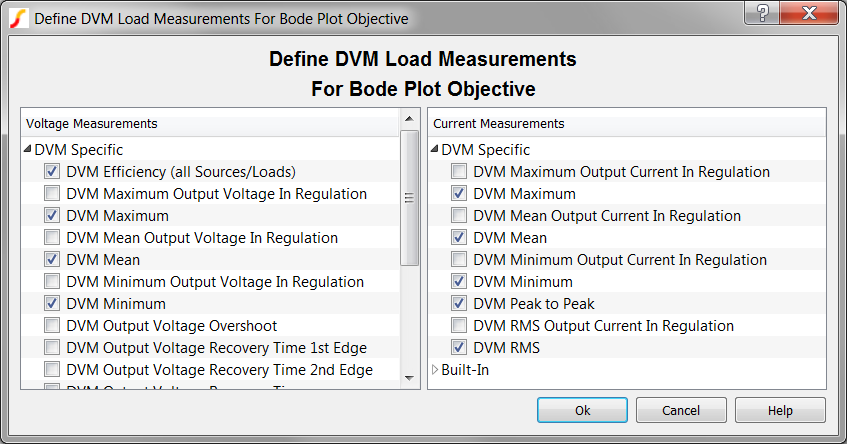
Task: Click the Cancel button
Action: coord(681,411)
